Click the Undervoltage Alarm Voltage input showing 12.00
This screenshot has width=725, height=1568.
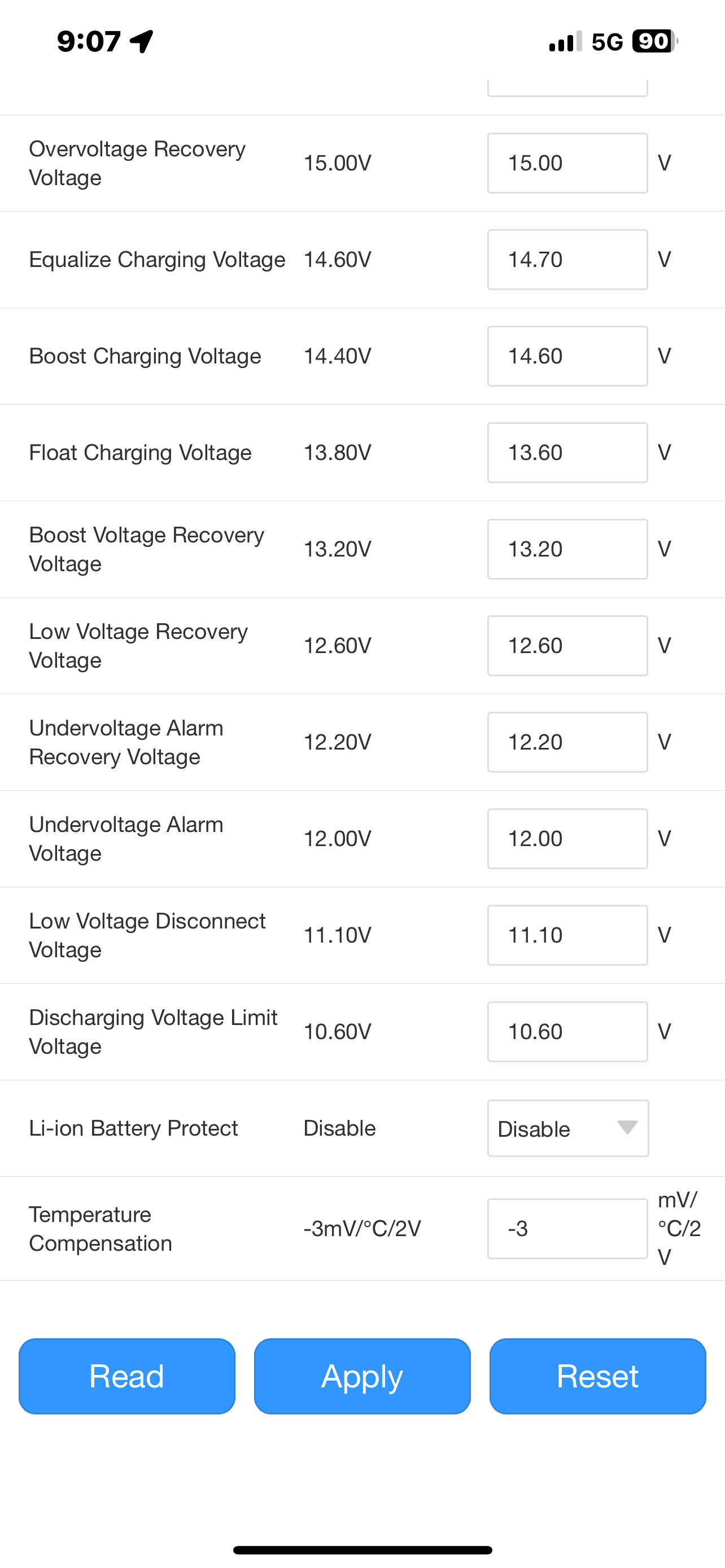(567, 839)
